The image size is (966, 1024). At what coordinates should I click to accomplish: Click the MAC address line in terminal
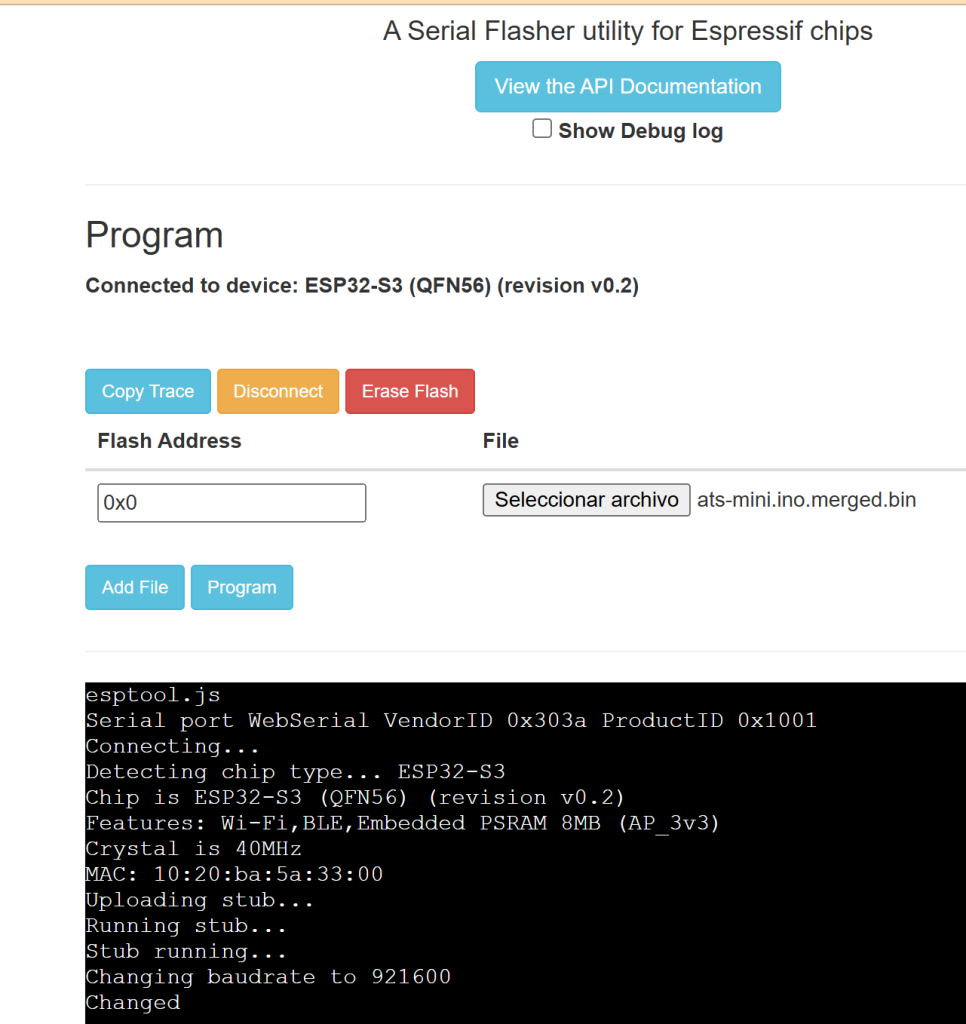click(234, 874)
